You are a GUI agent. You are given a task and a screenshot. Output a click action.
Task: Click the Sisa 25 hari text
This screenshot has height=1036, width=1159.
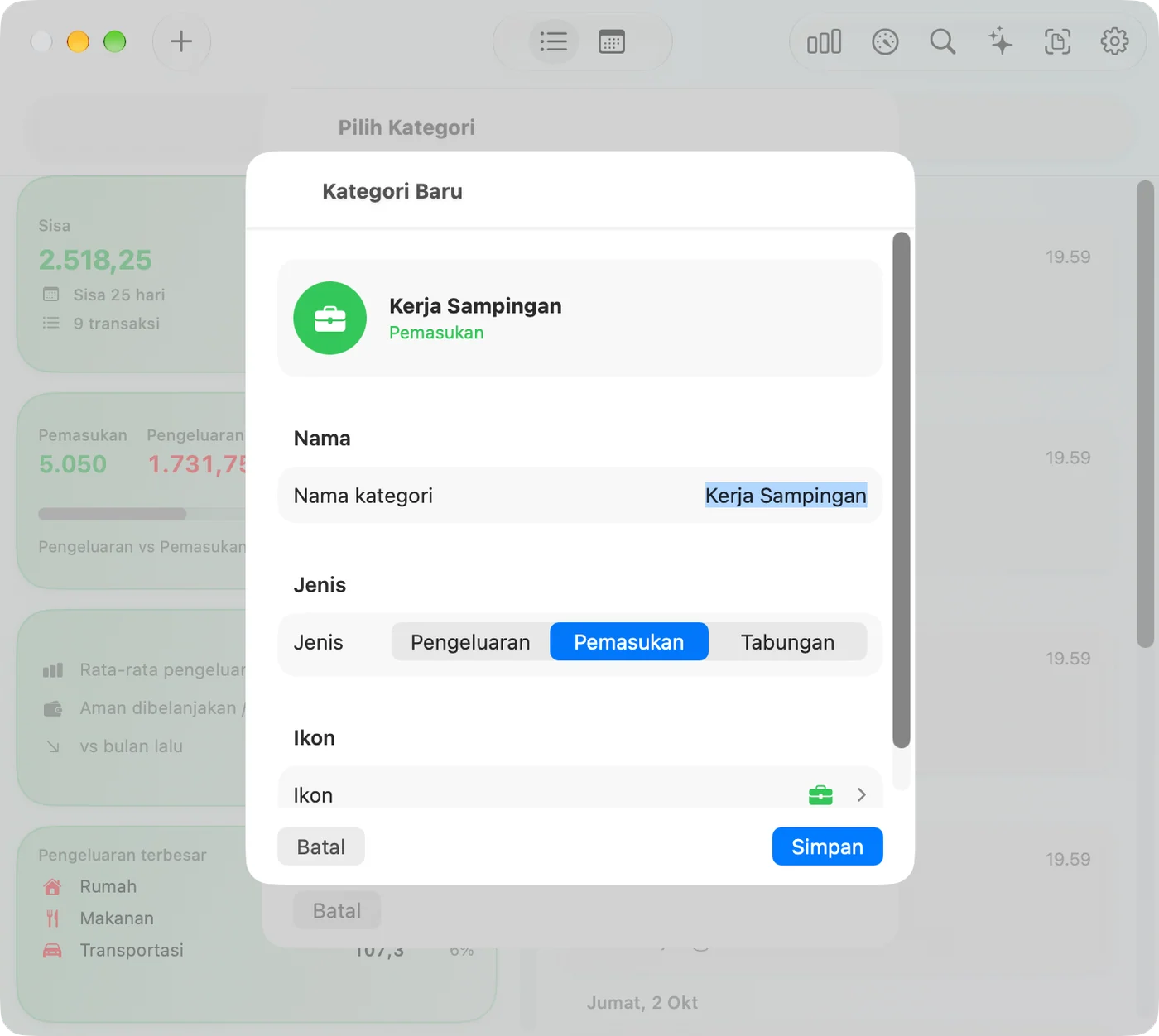pos(119,295)
